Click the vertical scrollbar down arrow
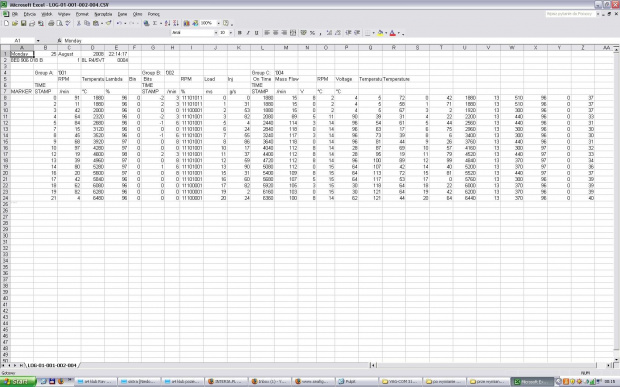Image resolution: width=620 pixels, height=387 pixels. coord(616,359)
